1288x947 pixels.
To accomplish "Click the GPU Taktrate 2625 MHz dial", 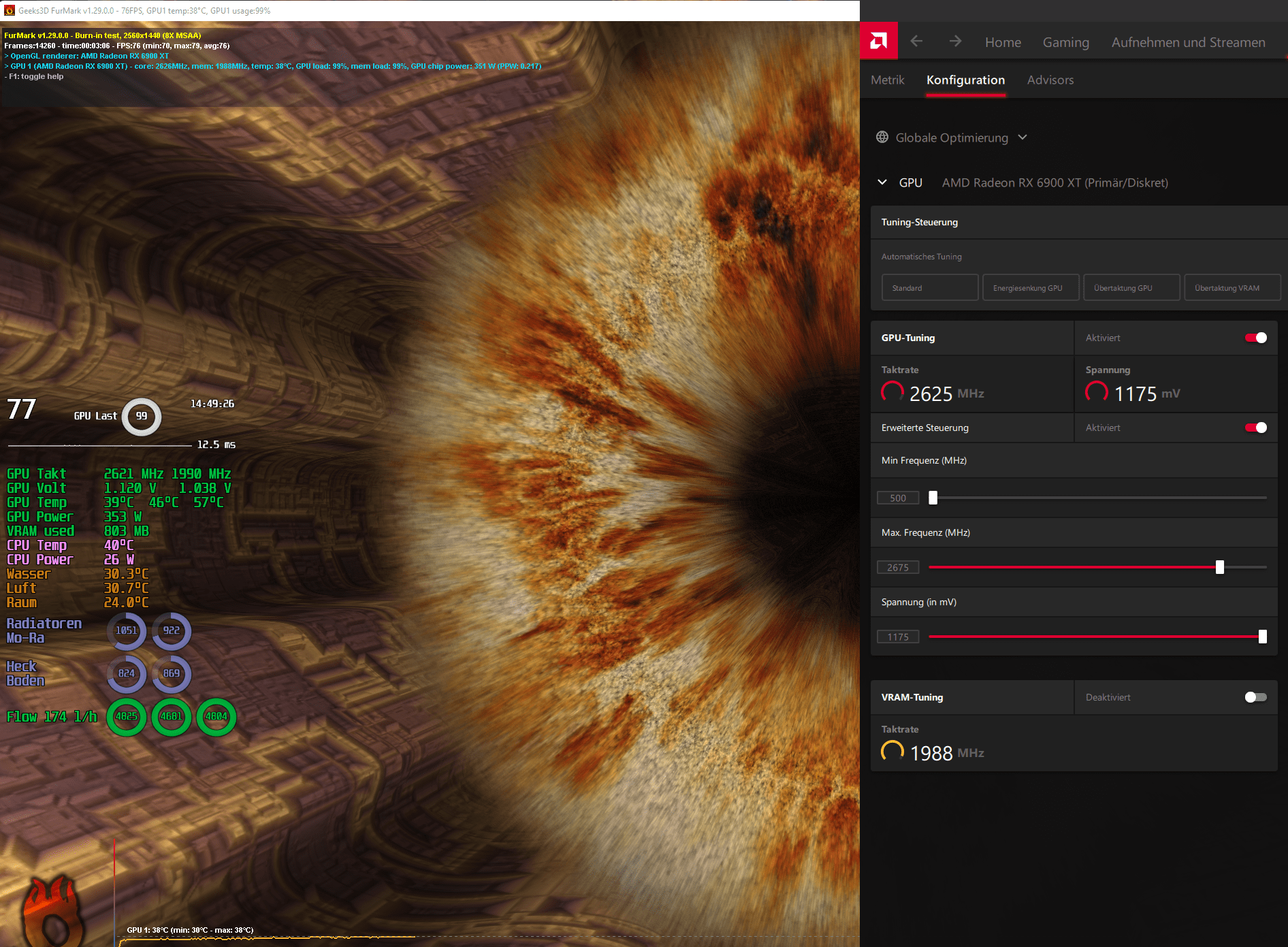I will tap(892, 392).
